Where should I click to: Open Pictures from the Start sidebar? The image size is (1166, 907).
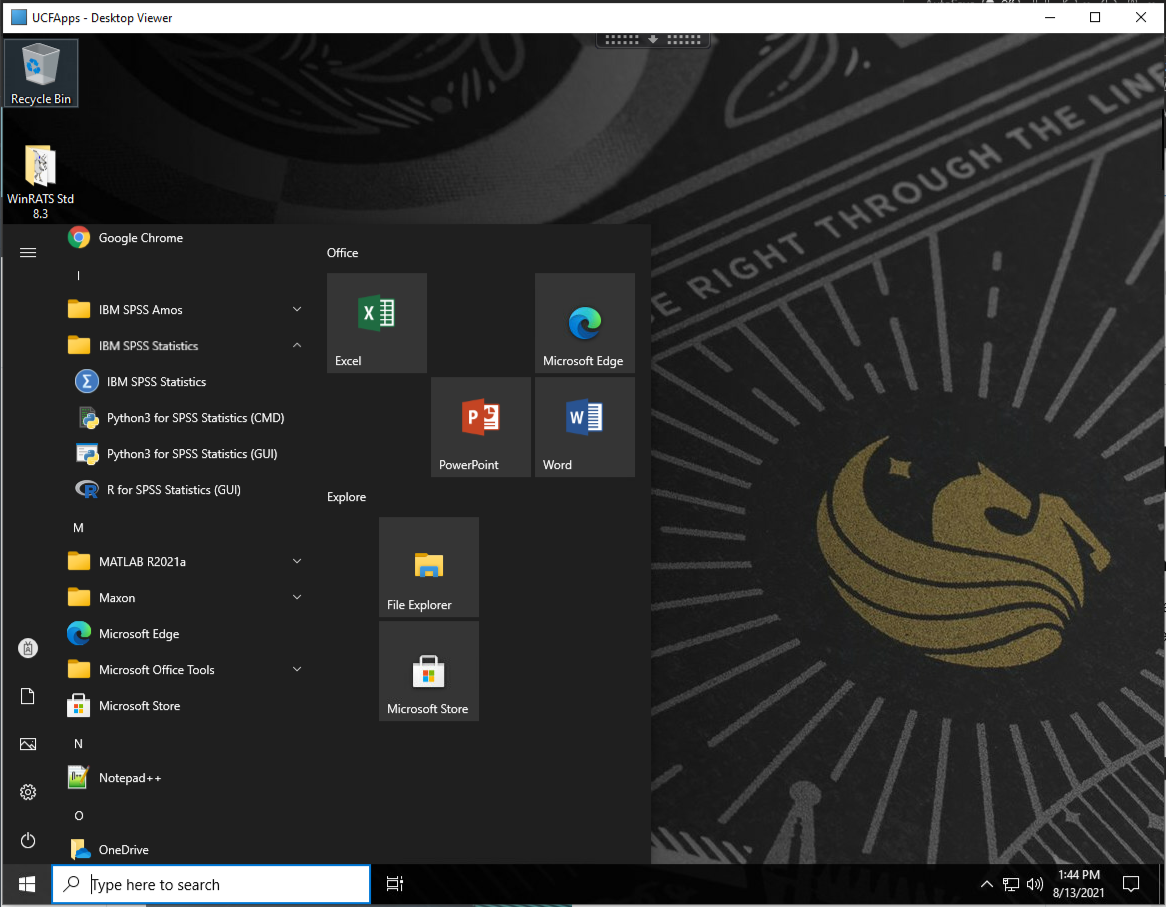[x=28, y=744]
